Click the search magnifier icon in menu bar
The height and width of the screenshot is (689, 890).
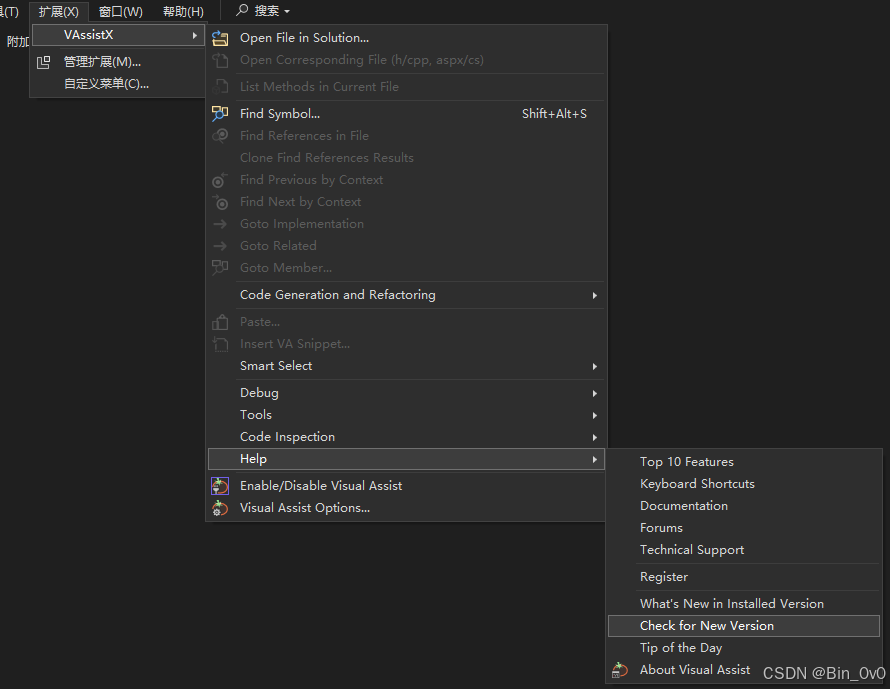pyautogui.click(x=242, y=10)
